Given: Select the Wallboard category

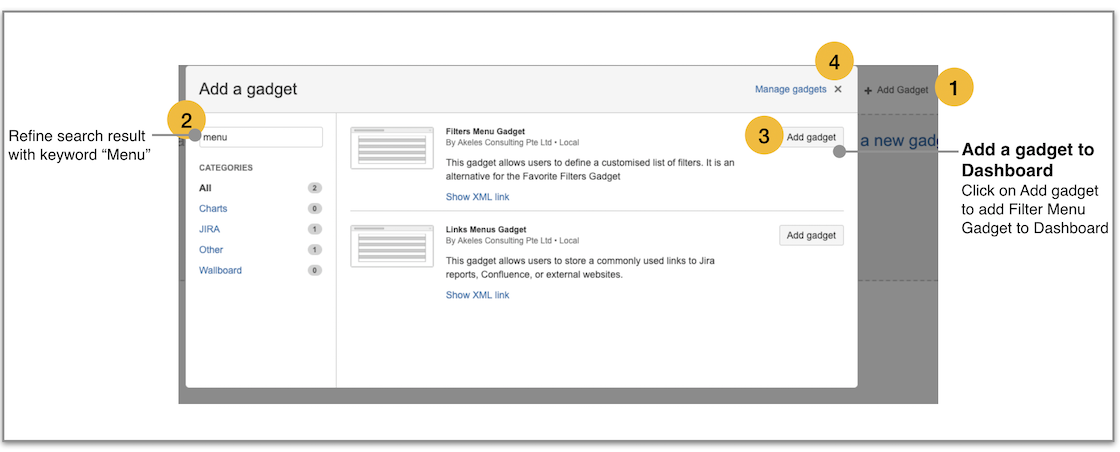Looking at the screenshot, I should pyautogui.click(x=220, y=270).
